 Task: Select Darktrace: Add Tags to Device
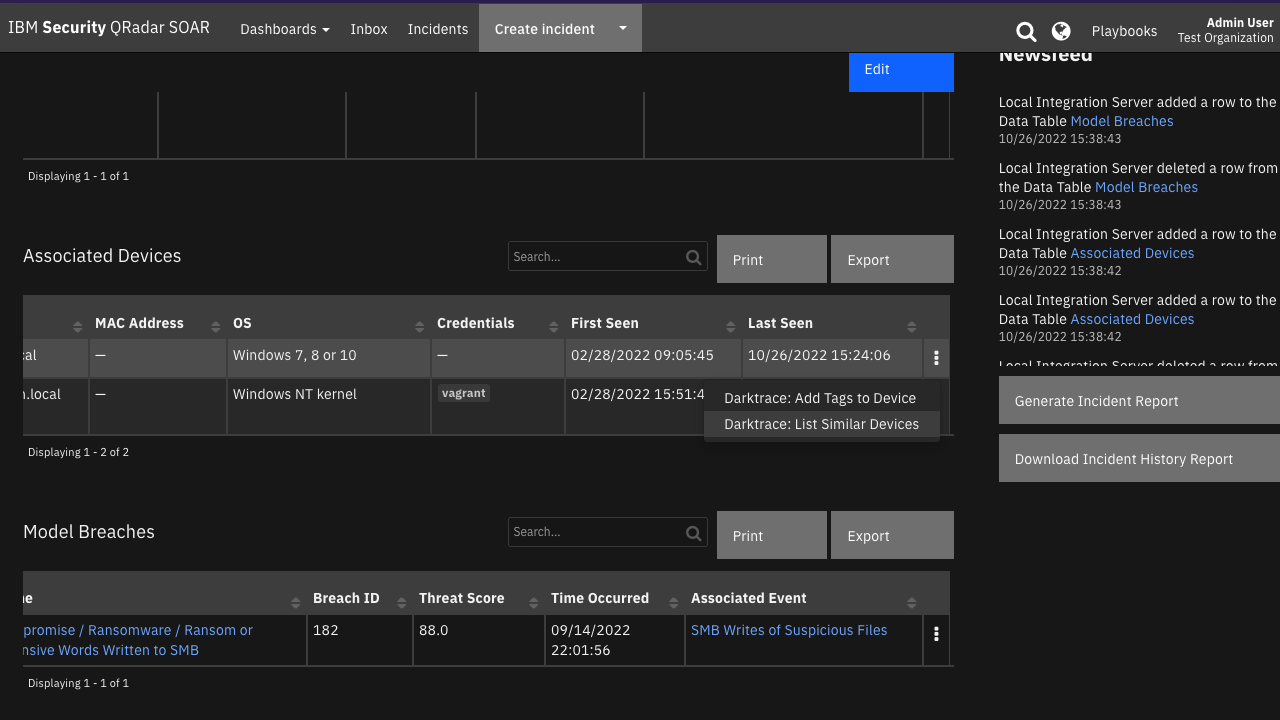820,398
